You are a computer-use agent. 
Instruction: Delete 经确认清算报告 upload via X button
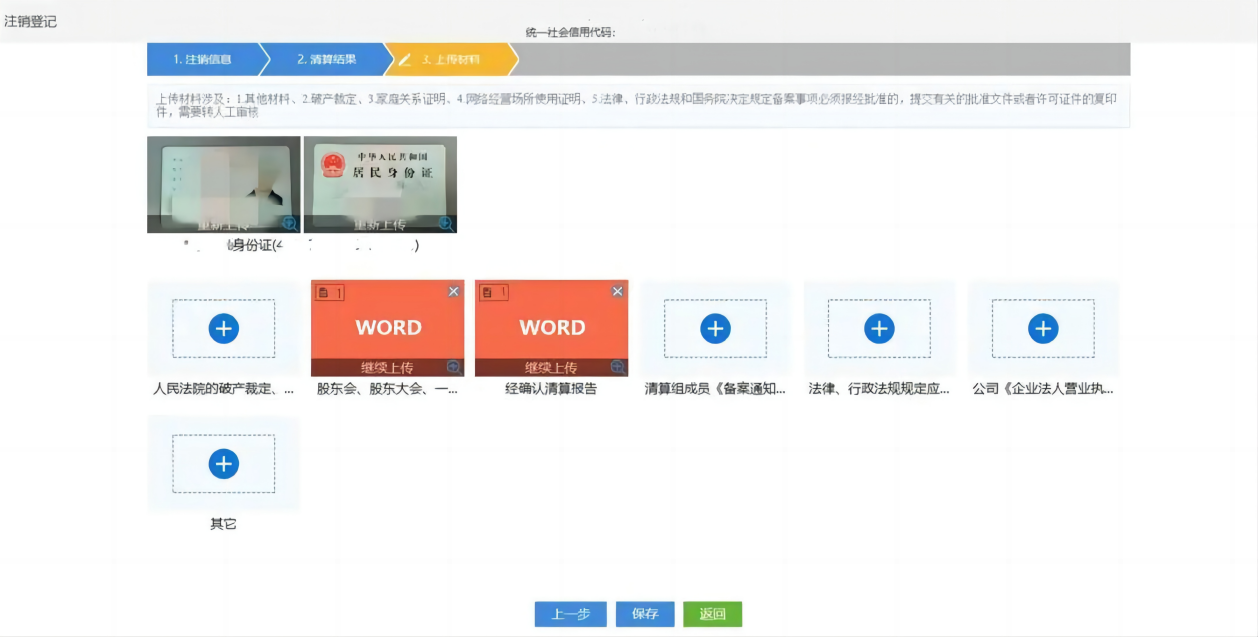(618, 291)
